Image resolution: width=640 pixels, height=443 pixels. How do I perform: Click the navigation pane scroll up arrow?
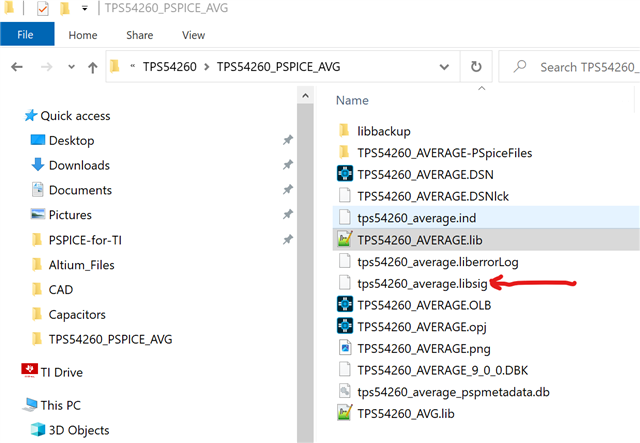click(x=305, y=96)
